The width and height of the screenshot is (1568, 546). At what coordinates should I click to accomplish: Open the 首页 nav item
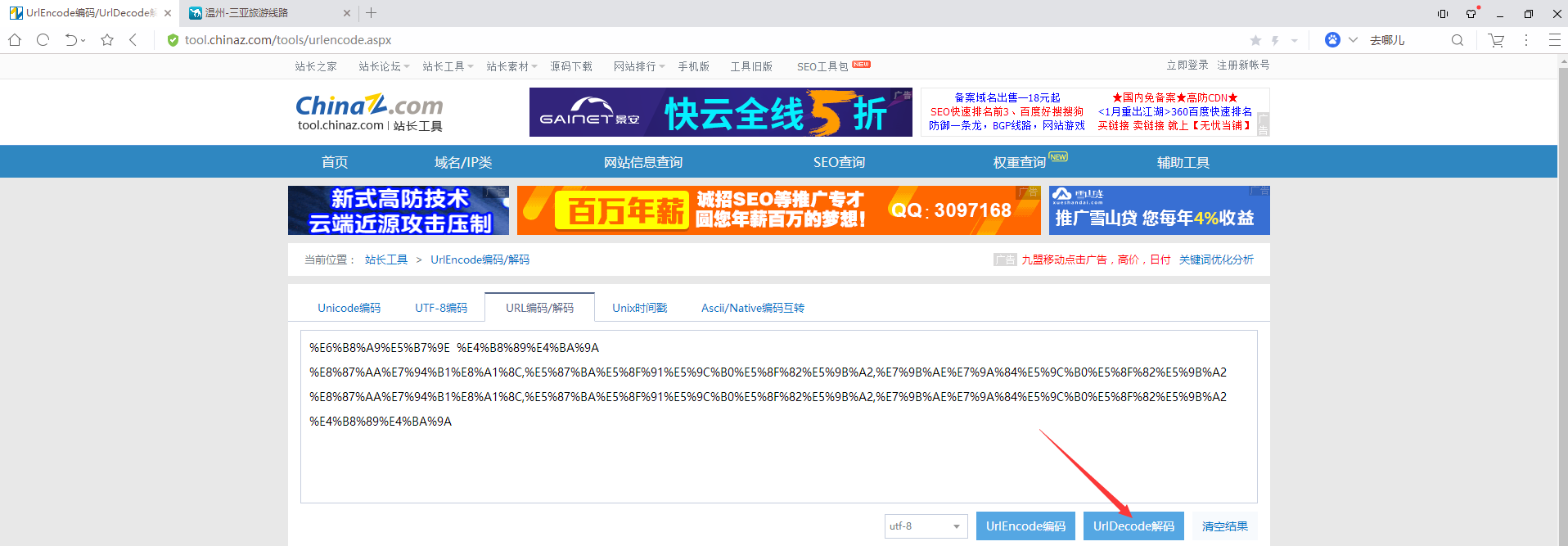[x=335, y=162]
